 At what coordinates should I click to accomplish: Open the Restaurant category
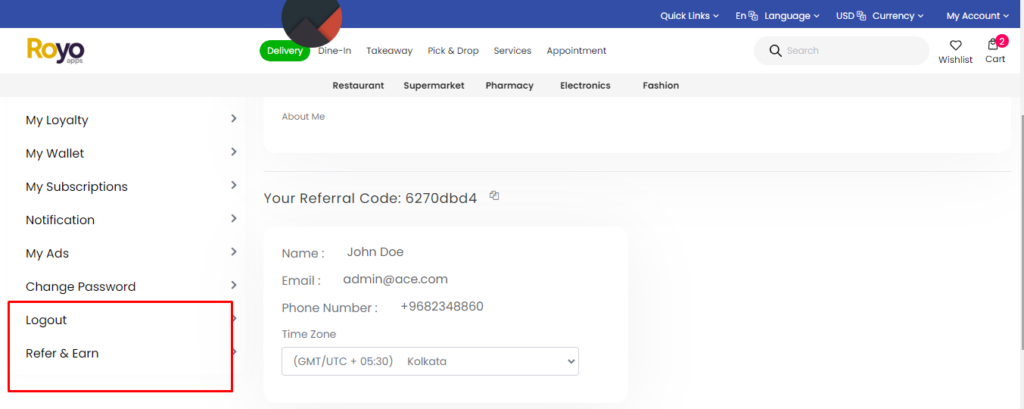click(x=358, y=86)
